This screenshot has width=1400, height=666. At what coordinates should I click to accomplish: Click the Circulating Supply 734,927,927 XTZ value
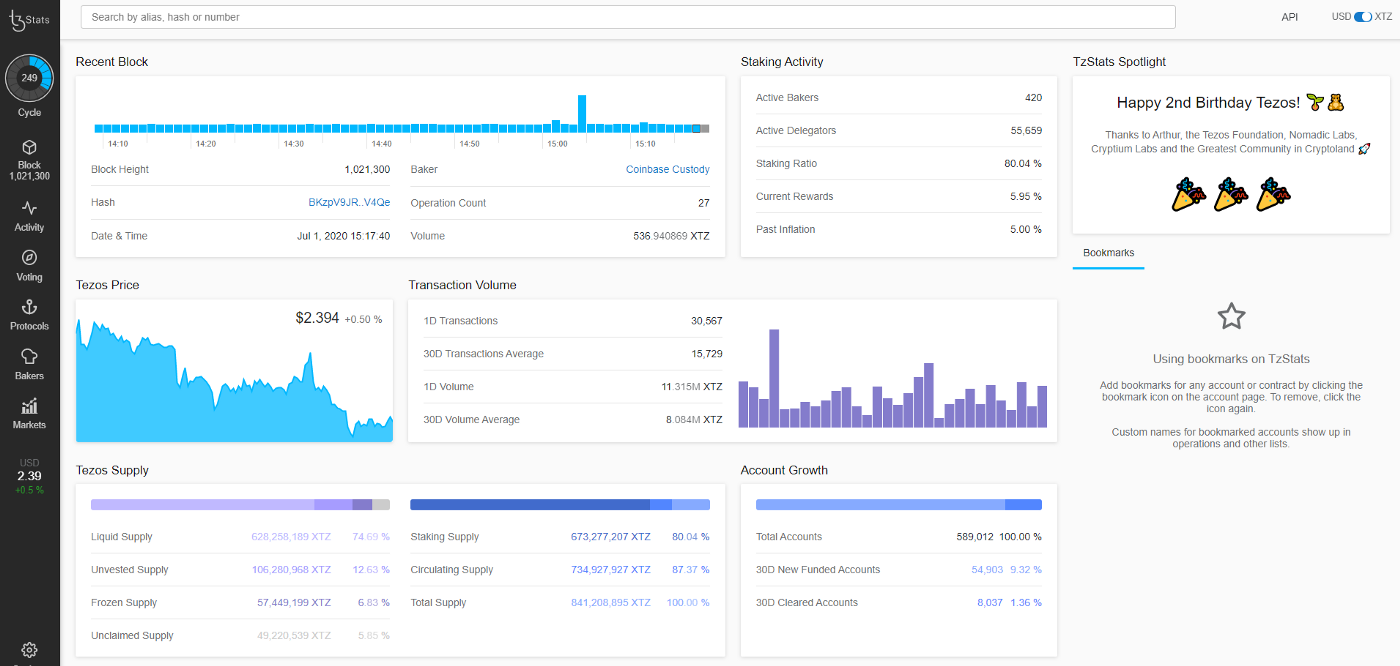coord(611,570)
